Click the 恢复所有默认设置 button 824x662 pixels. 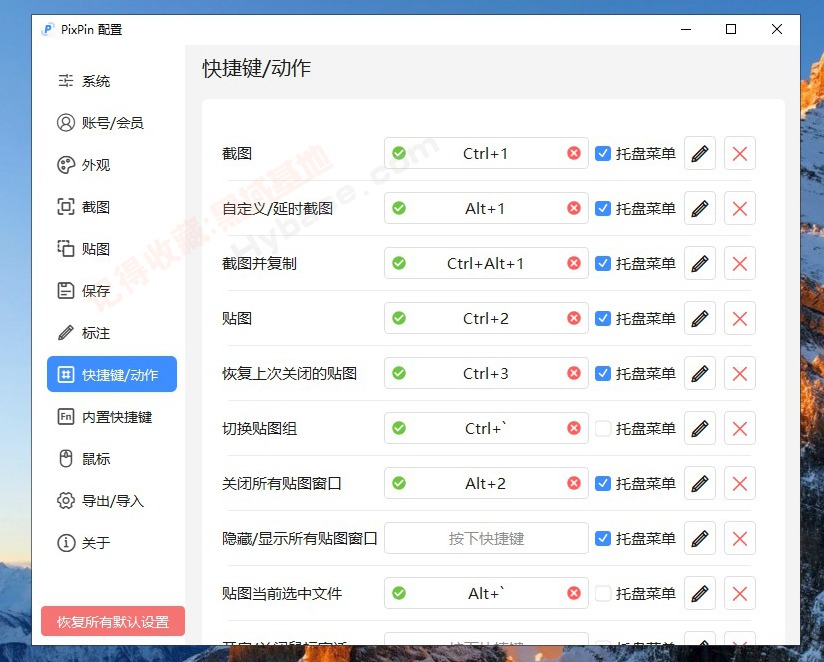tap(112, 620)
